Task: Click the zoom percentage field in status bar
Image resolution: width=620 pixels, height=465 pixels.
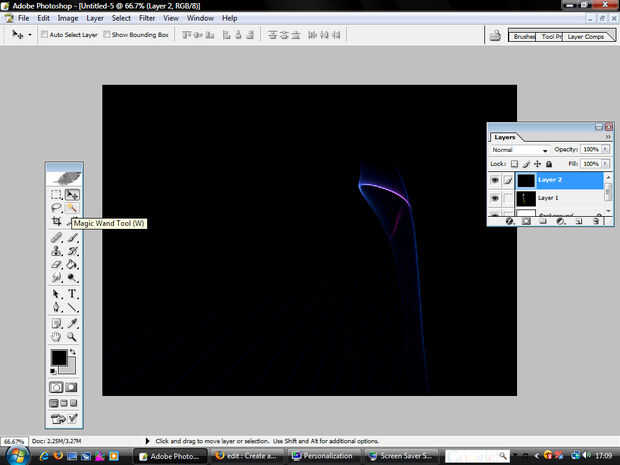Action: (14, 441)
